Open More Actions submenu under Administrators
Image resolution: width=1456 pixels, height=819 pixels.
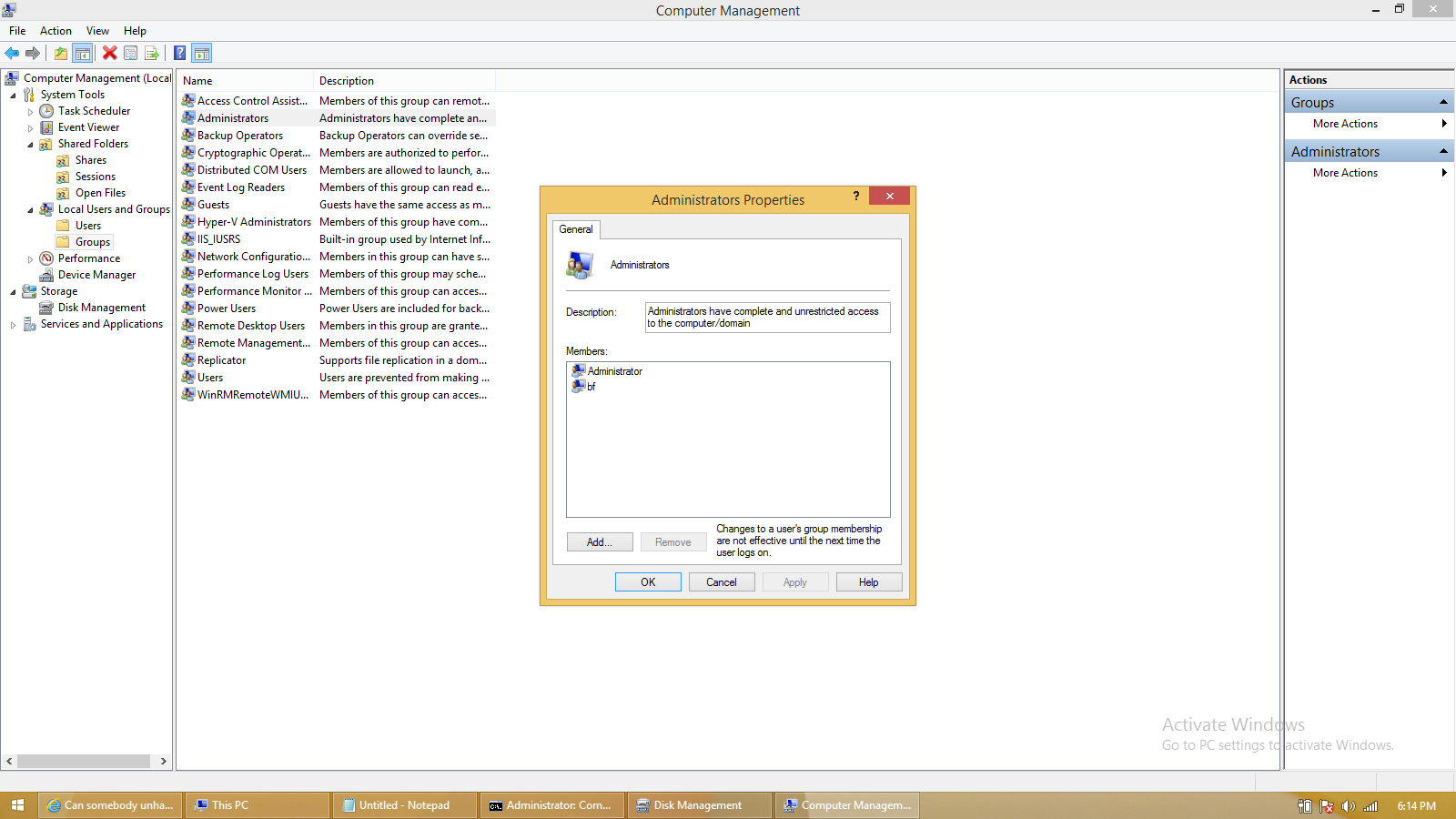tap(1369, 173)
